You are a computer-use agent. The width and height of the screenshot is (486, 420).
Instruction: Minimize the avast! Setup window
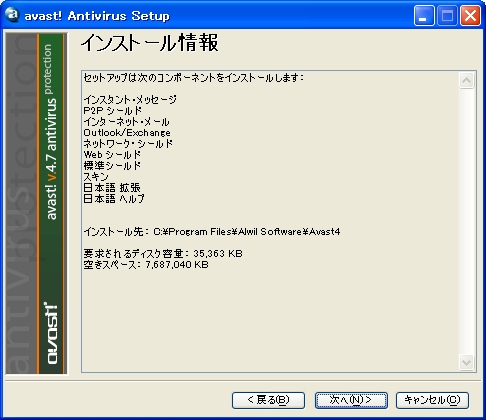[424, 15]
